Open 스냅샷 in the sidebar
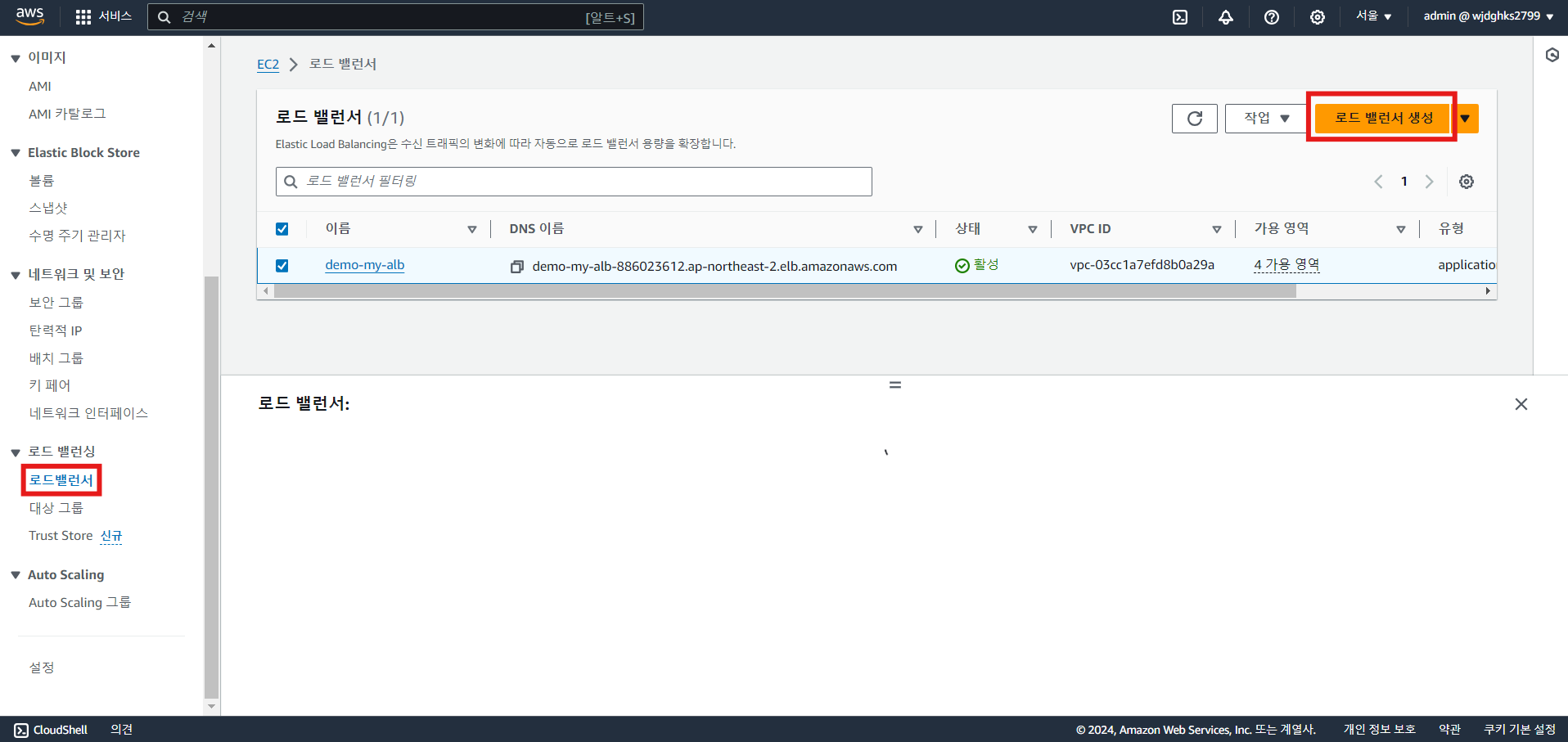The image size is (1568, 742). pos(48,208)
